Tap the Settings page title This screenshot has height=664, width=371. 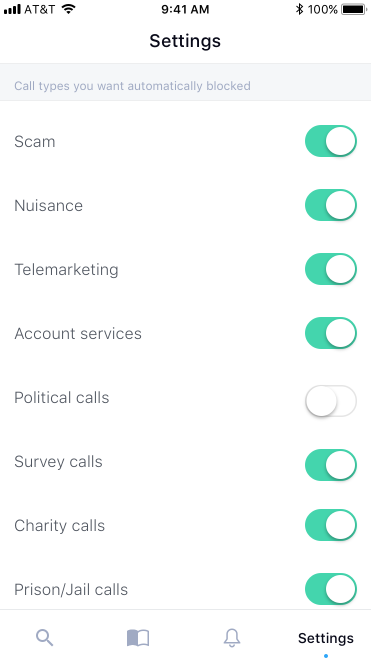[x=185, y=41]
